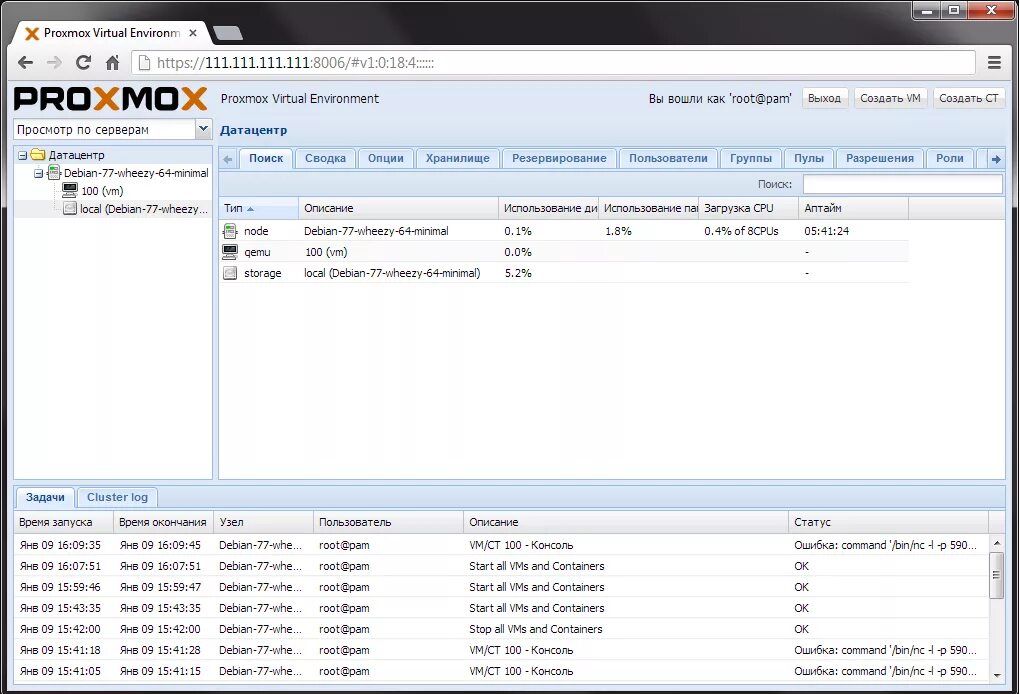This screenshot has width=1020, height=694.
Task: Click Вы вошли как 'root@pam' text
Action: click(720, 99)
